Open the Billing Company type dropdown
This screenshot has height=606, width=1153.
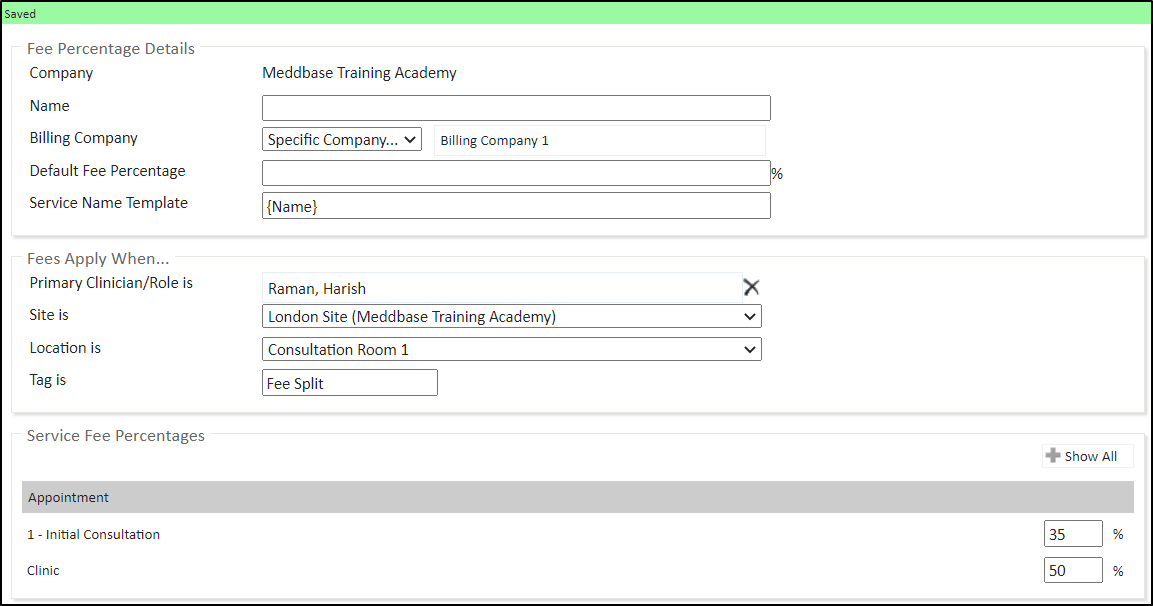pos(342,140)
